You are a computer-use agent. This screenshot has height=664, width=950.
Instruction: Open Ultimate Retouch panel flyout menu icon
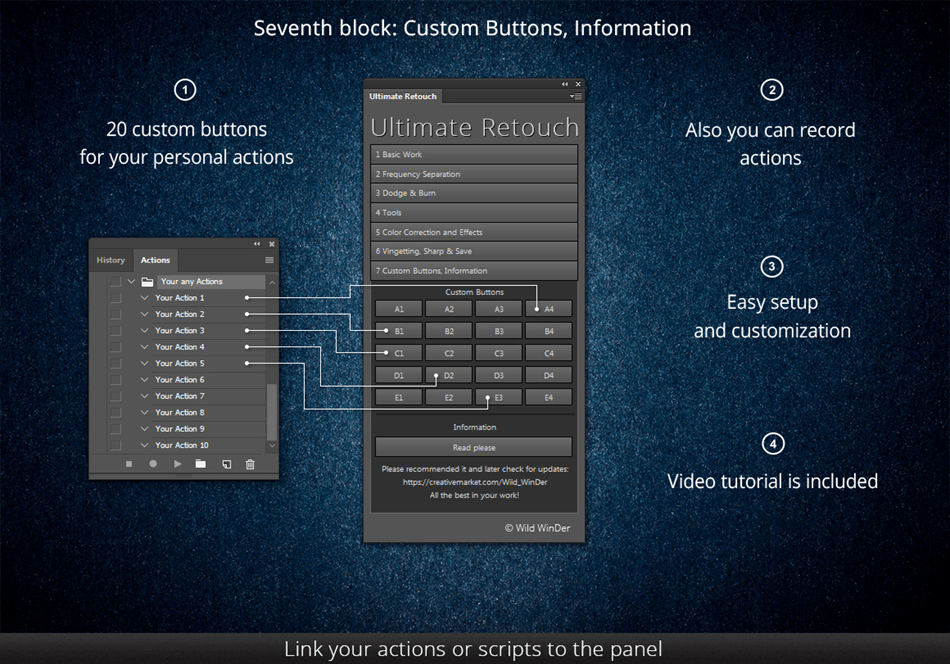click(576, 96)
